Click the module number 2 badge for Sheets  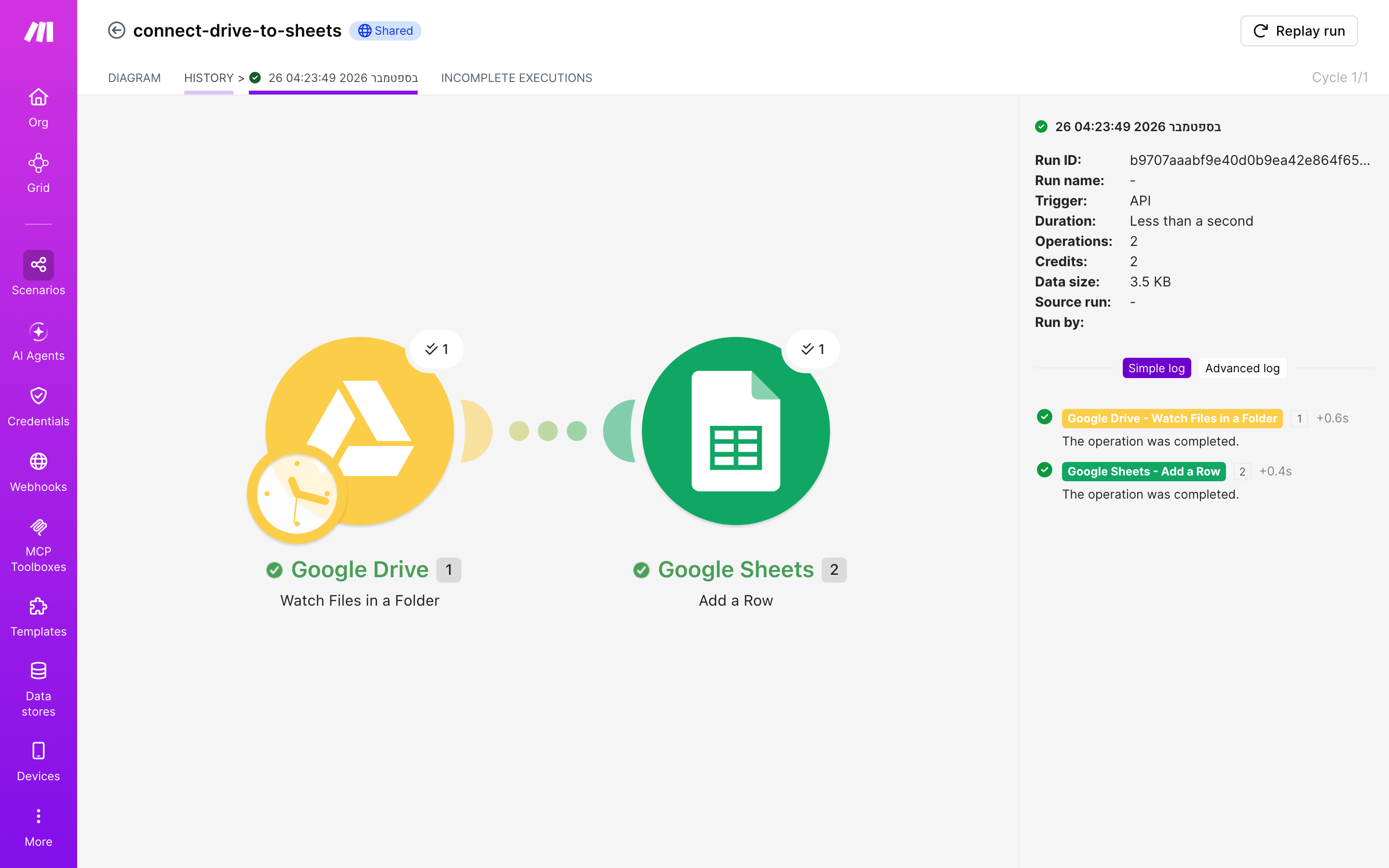point(834,570)
